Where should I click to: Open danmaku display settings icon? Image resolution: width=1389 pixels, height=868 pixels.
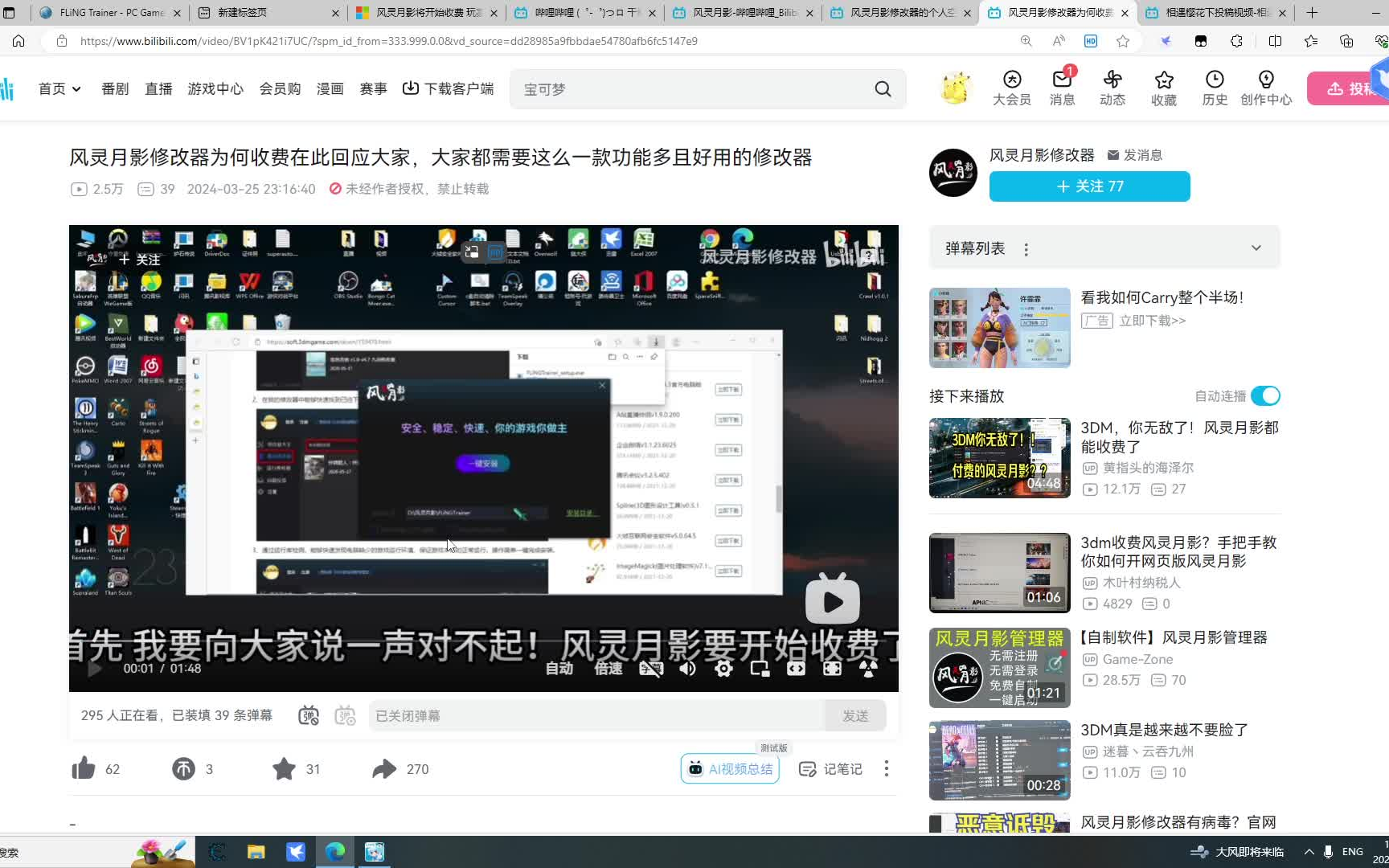coord(345,715)
